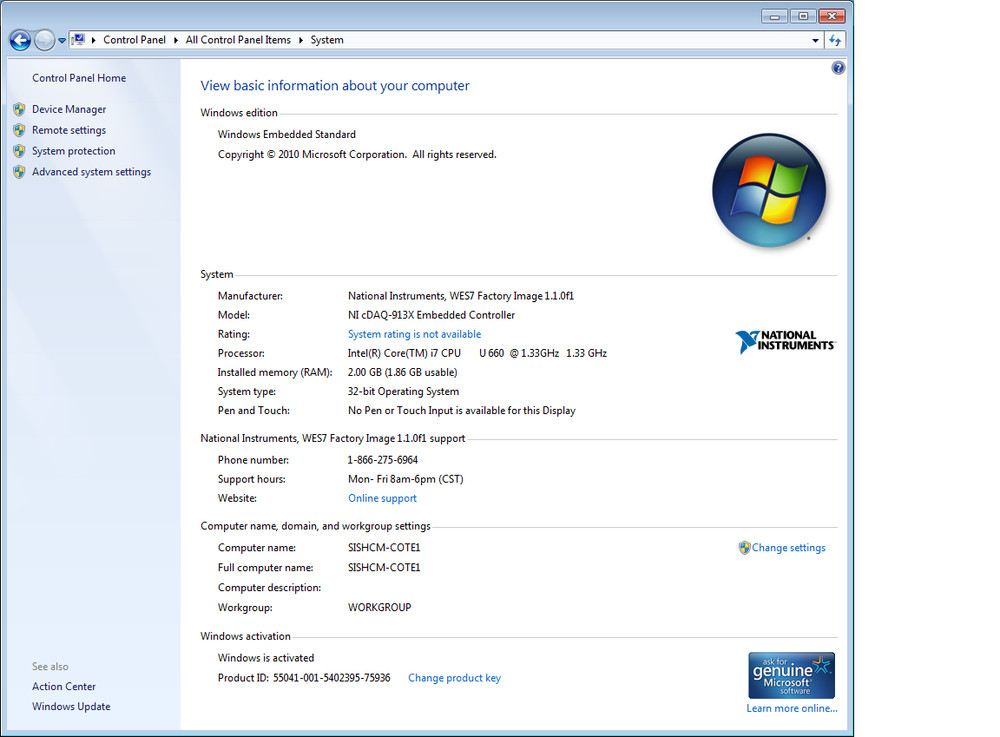This screenshot has height=737, width=1000.
Task: Click the phone number 1-866-275-6964
Action: coord(383,460)
